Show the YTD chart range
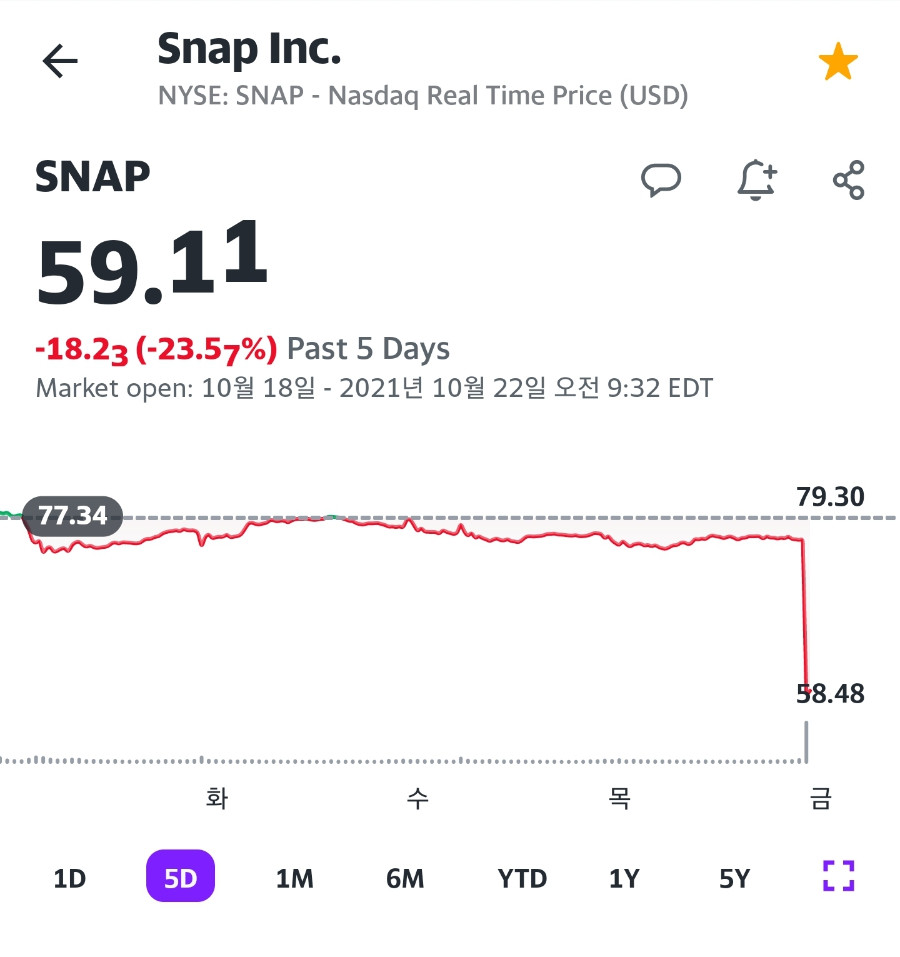 point(522,878)
